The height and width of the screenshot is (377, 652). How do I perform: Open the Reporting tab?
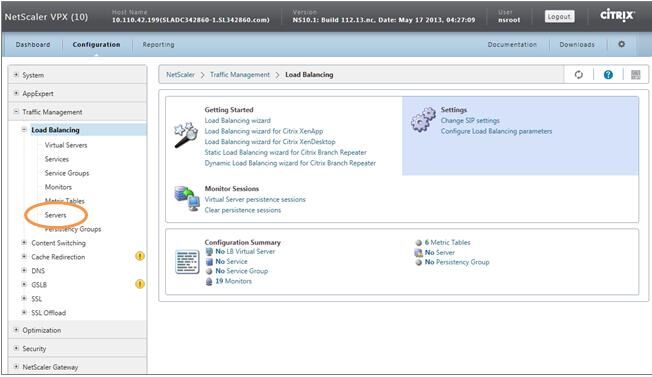coord(158,44)
